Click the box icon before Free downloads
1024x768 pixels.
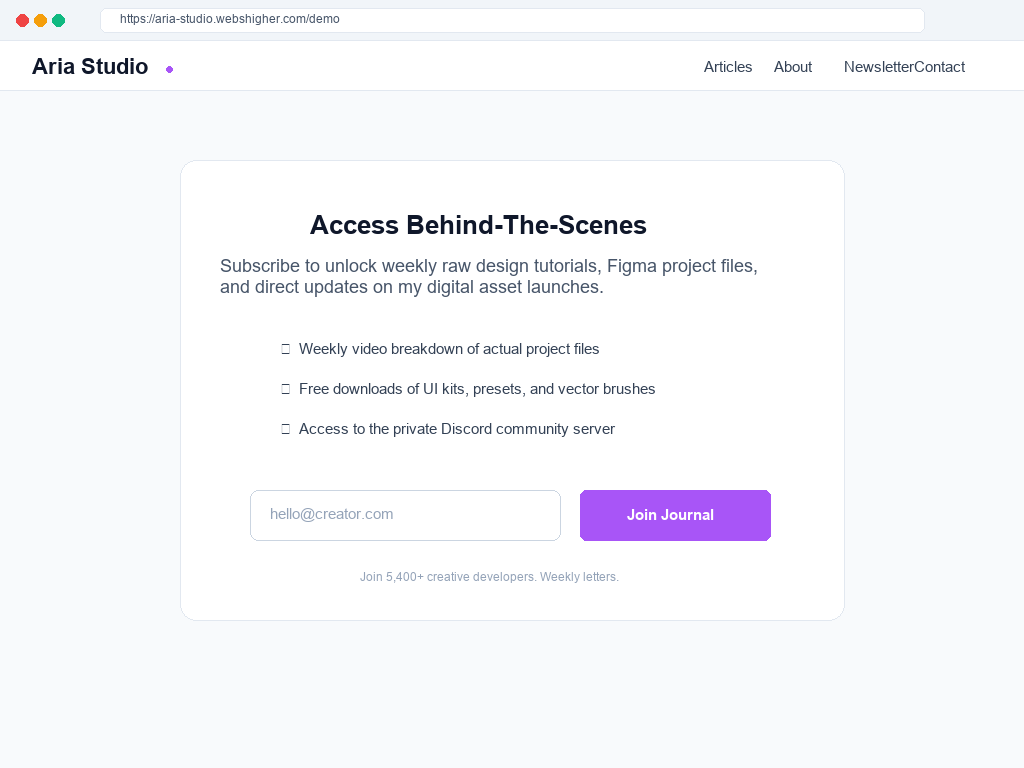(285, 389)
